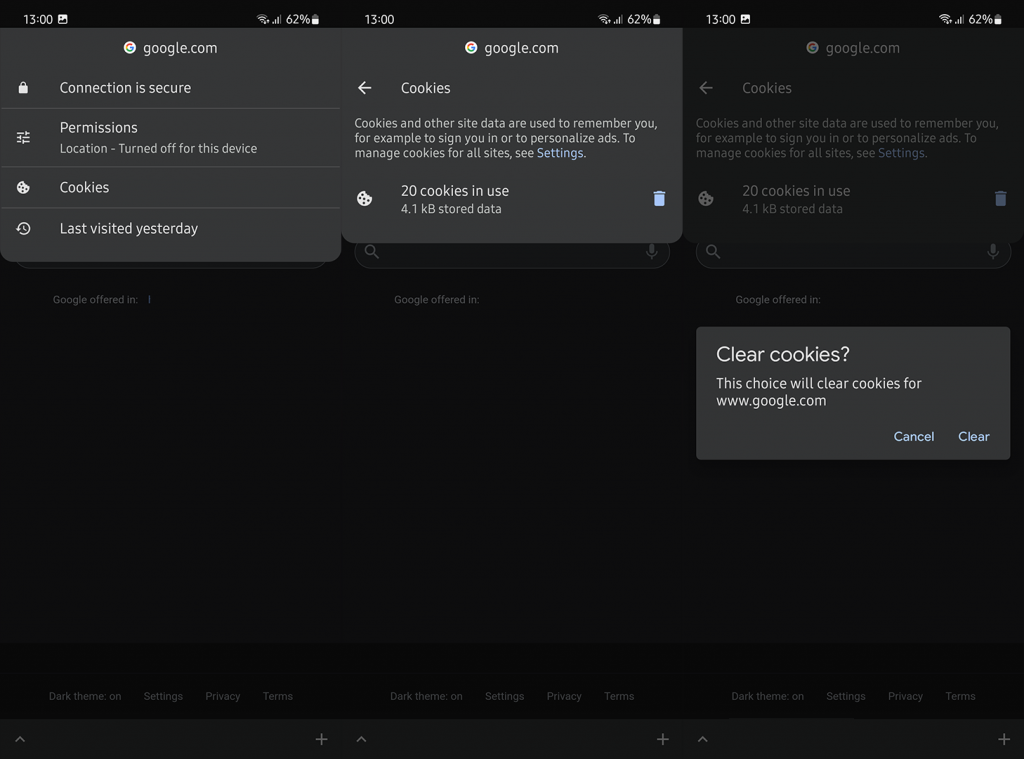Tap the dimmed back arrow in the right Cookies panel
Image resolution: width=1024 pixels, height=759 pixels.
tap(706, 88)
